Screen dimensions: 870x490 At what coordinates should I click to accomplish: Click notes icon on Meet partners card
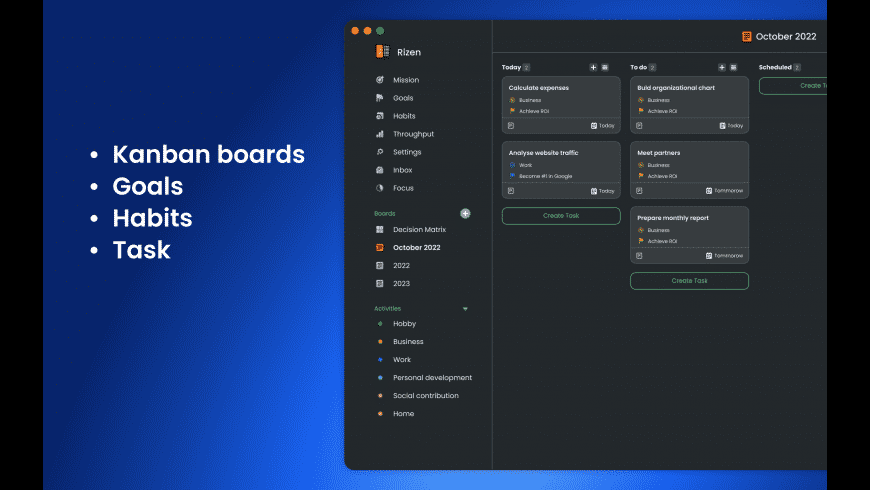pos(639,191)
